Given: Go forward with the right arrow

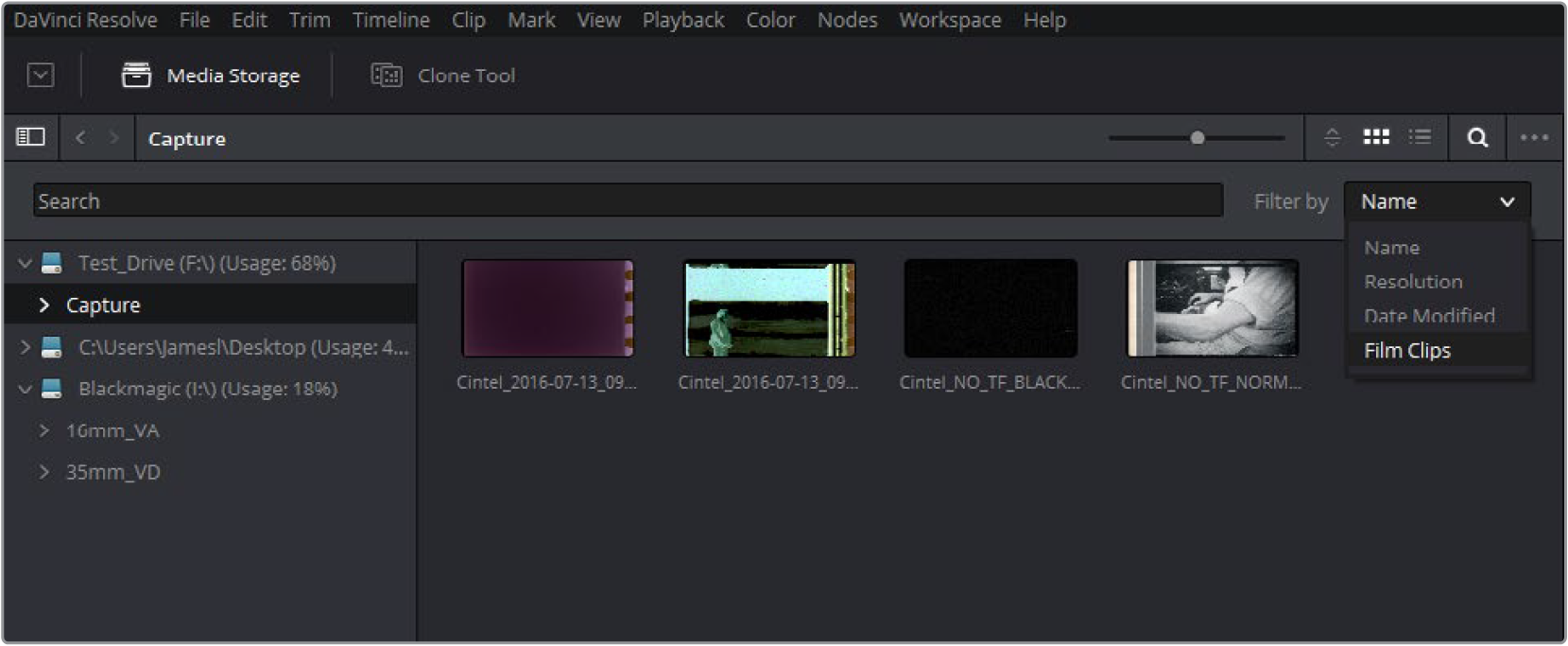Looking at the screenshot, I should (x=114, y=138).
